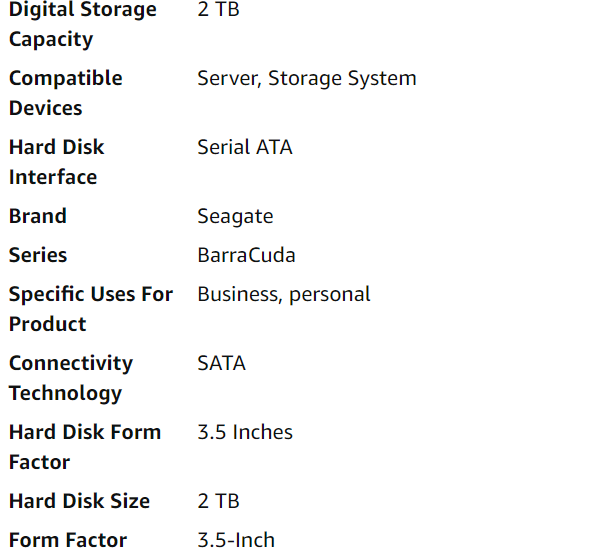
Task: Click the Form Factor label
Action: click(x=68, y=540)
